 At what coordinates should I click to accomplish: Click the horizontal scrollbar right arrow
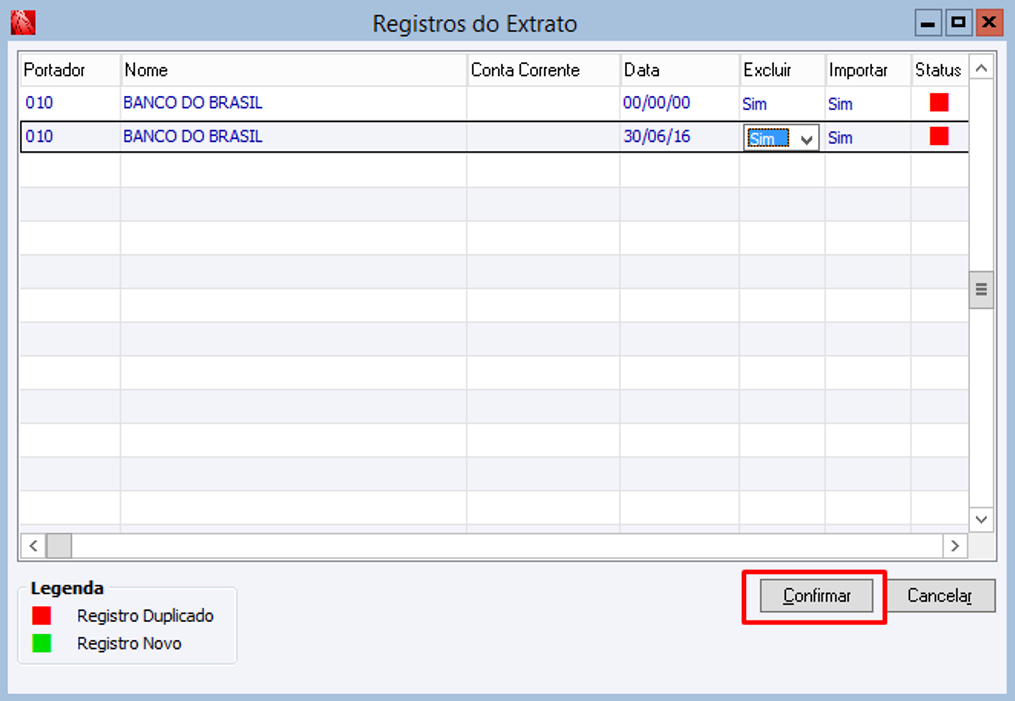click(x=955, y=546)
